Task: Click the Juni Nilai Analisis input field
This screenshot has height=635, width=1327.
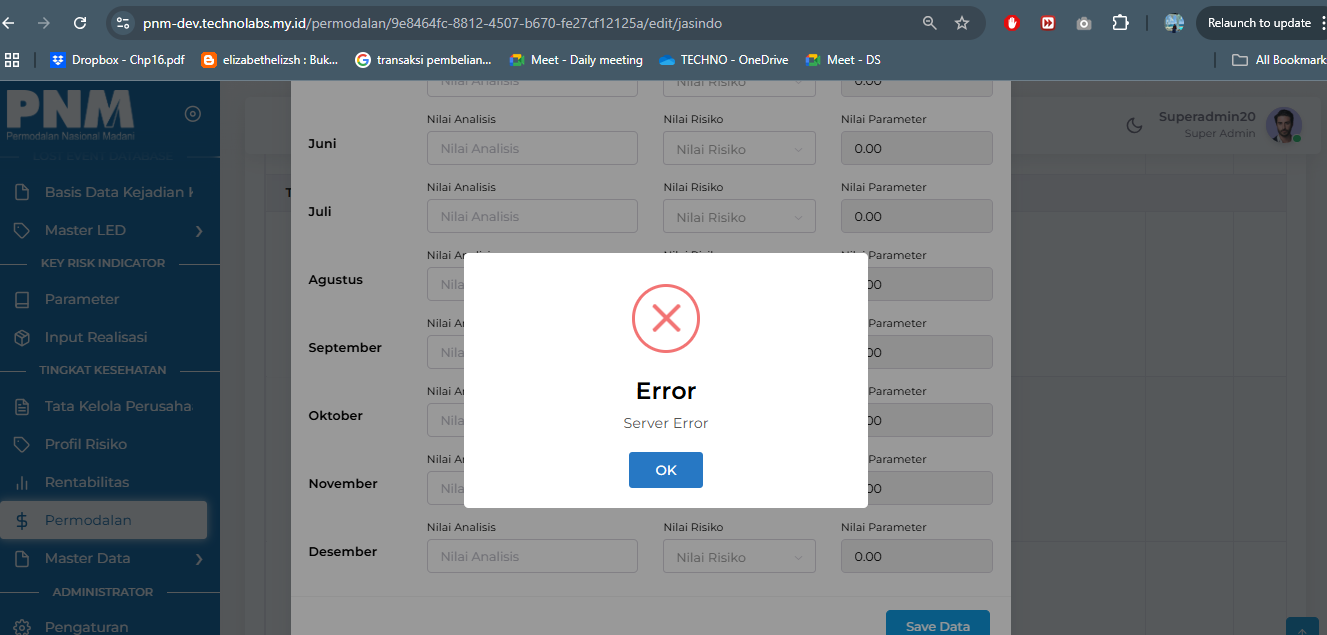Action: coord(532,148)
